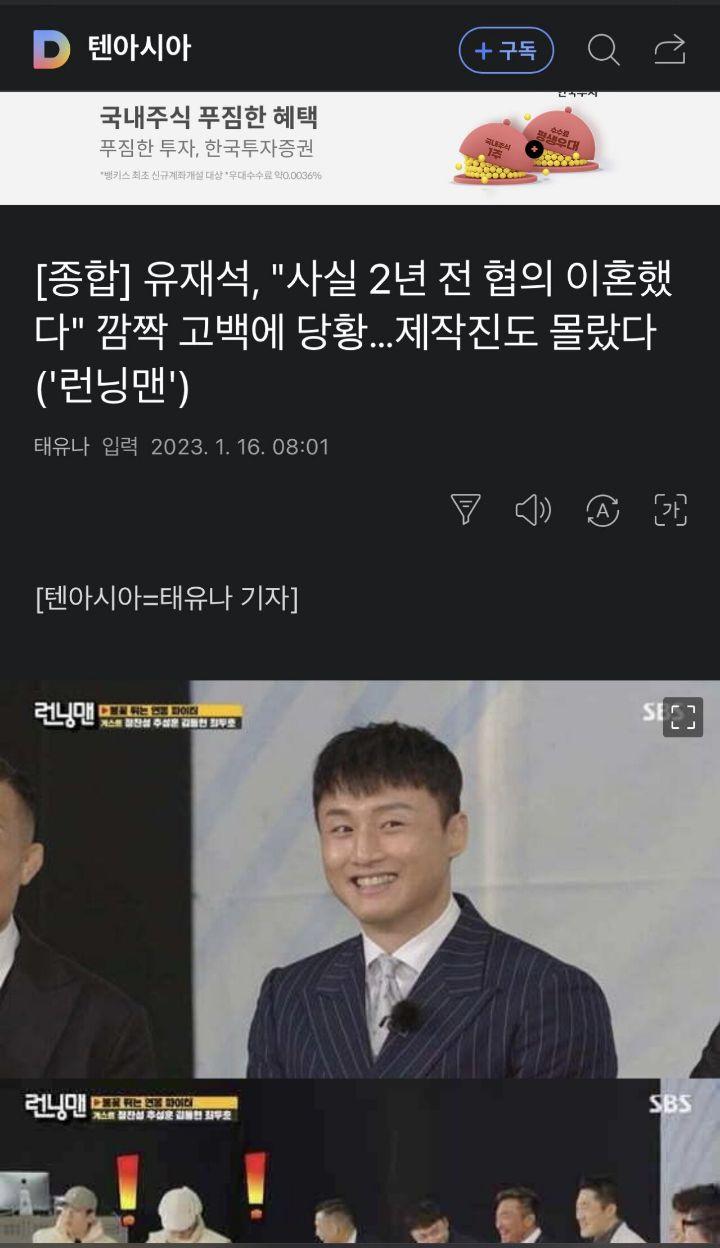Image resolution: width=720 pixels, height=1248 pixels.
Task: Tap the share arrow icon in header
Action: tap(670, 49)
